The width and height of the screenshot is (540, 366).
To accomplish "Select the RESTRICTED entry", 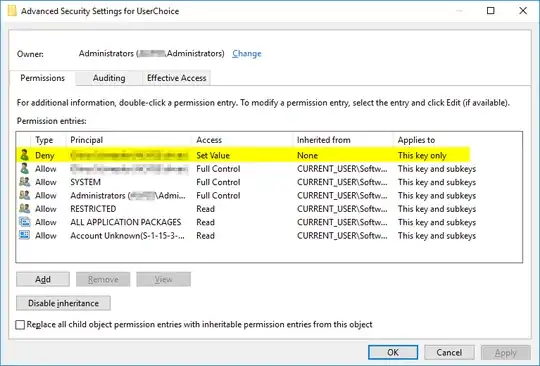I will pyautogui.click(x=247, y=209).
